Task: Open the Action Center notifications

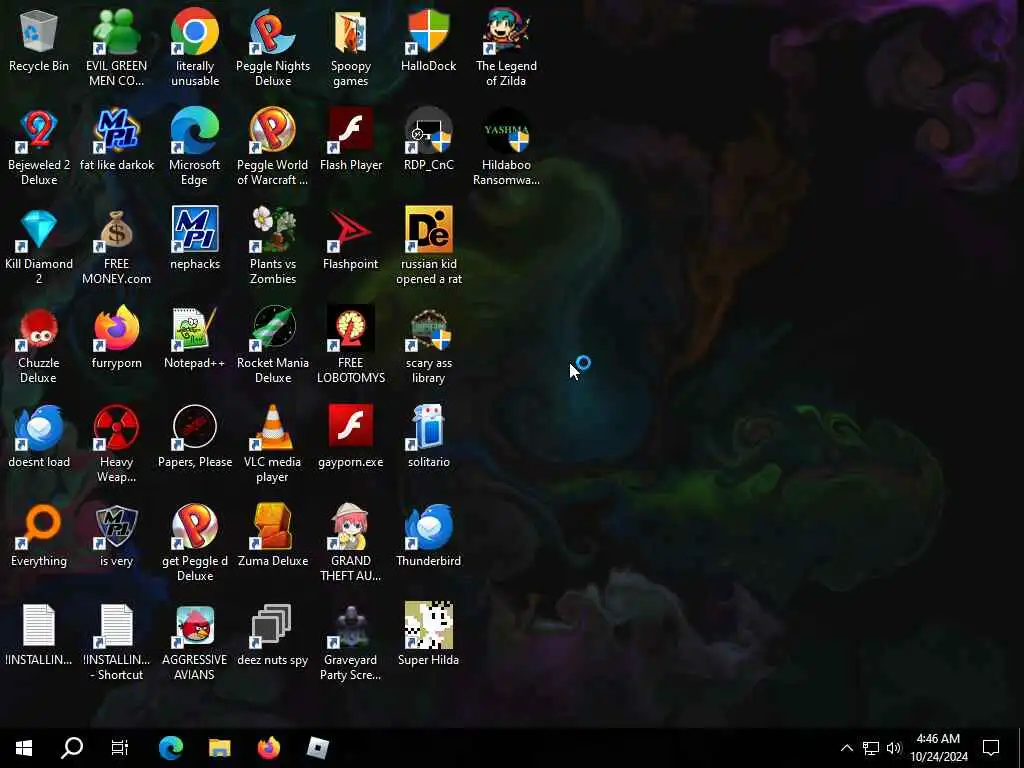Action: (991, 748)
